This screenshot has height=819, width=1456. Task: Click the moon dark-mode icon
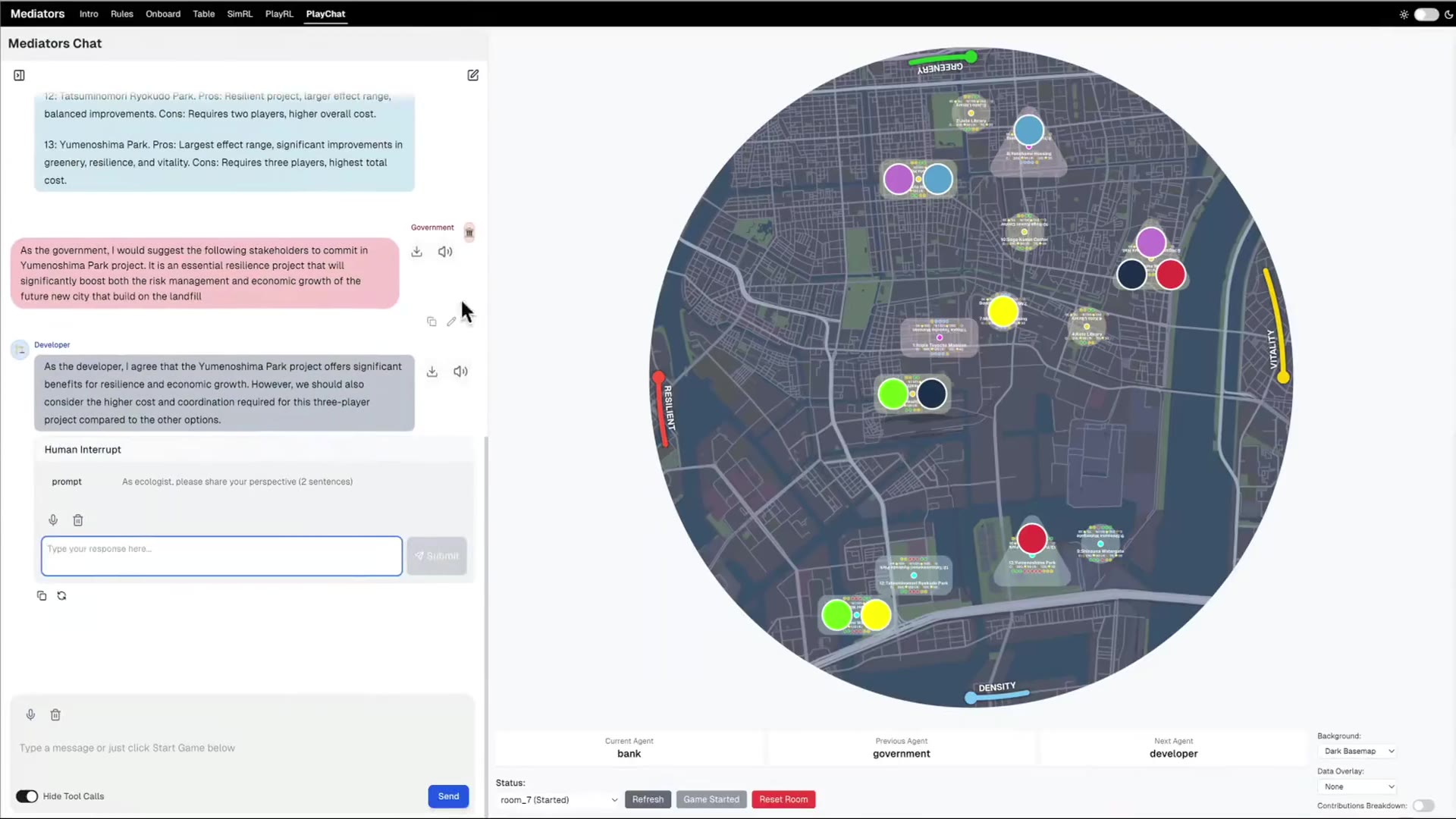pyautogui.click(x=1448, y=14)
